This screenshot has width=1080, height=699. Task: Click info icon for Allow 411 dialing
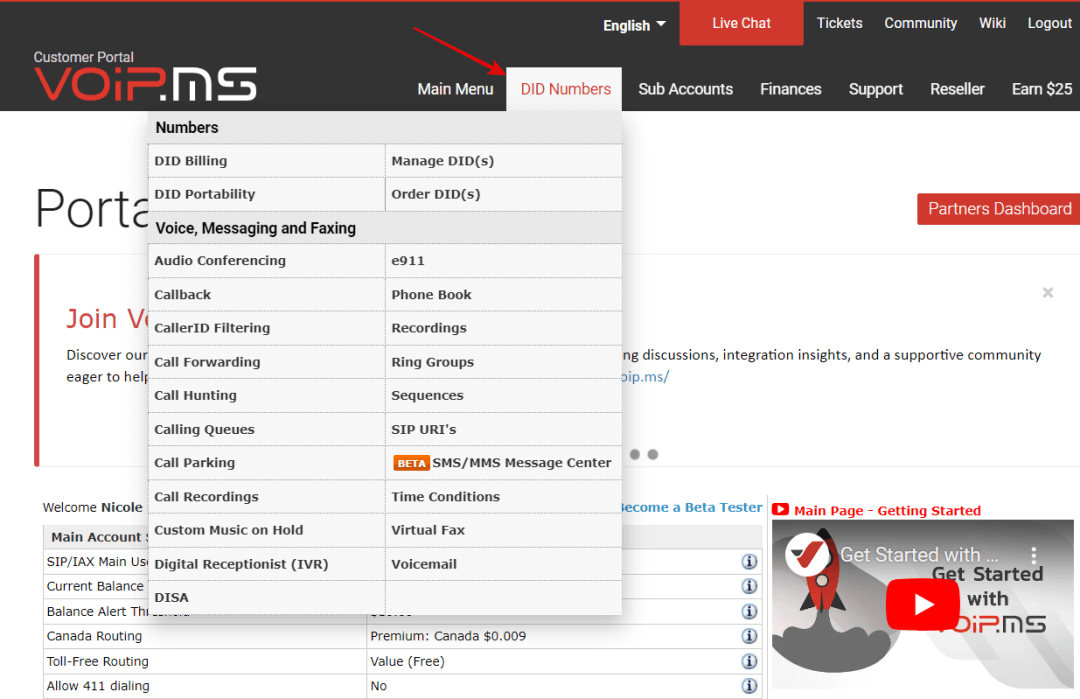(749, 686)
